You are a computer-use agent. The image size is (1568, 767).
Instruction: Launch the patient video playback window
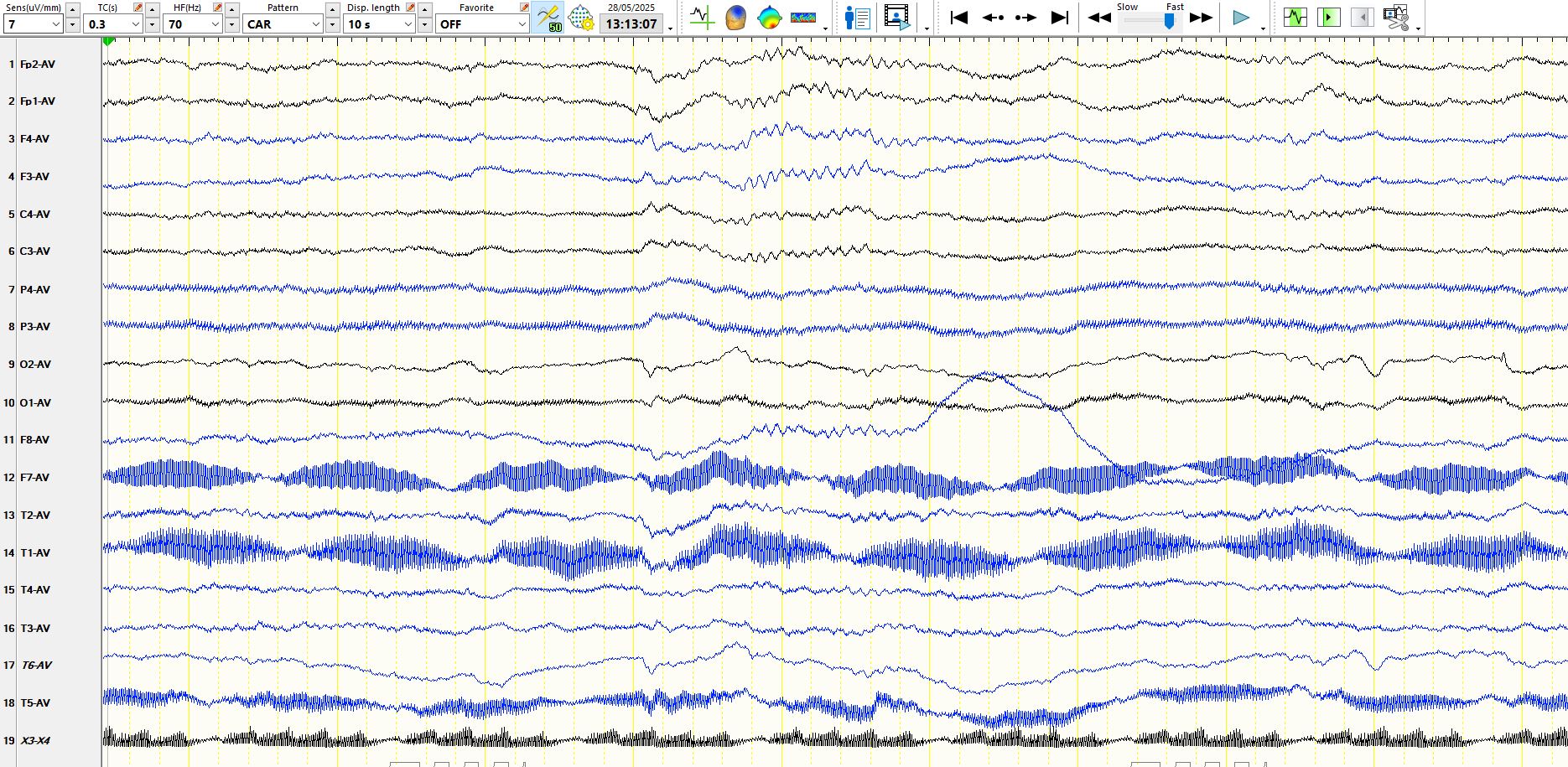click(x=896, y=18)
